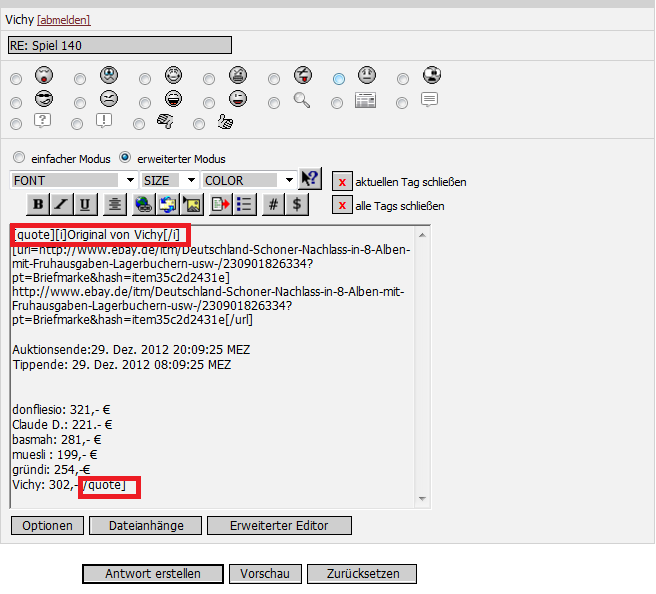This screenshot has height=594, width=656.
Task: Click the abmelden logout link
Action: click(64, 19)
